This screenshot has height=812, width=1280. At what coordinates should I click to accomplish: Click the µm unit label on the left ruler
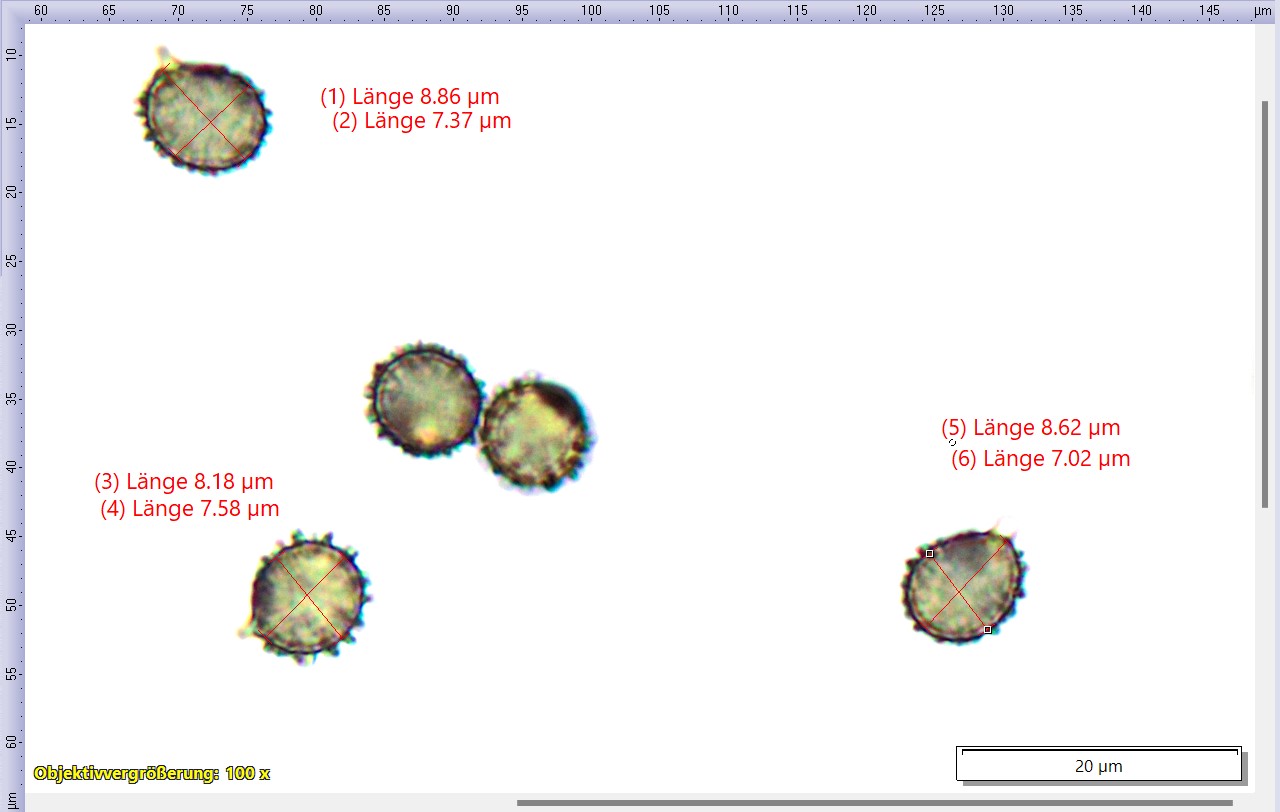(11, 797)
